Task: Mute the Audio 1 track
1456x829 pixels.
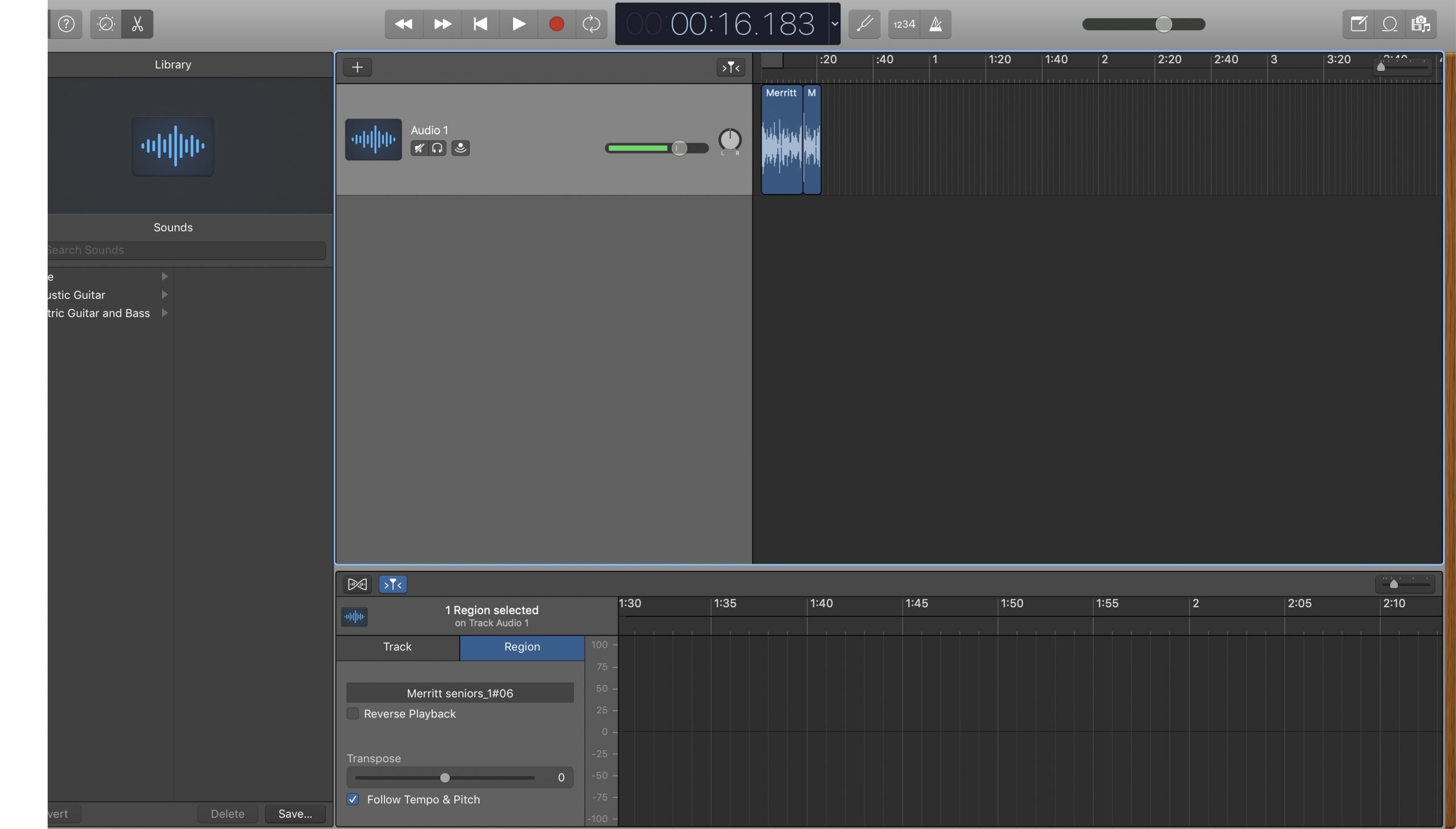Action: point(419,148)
